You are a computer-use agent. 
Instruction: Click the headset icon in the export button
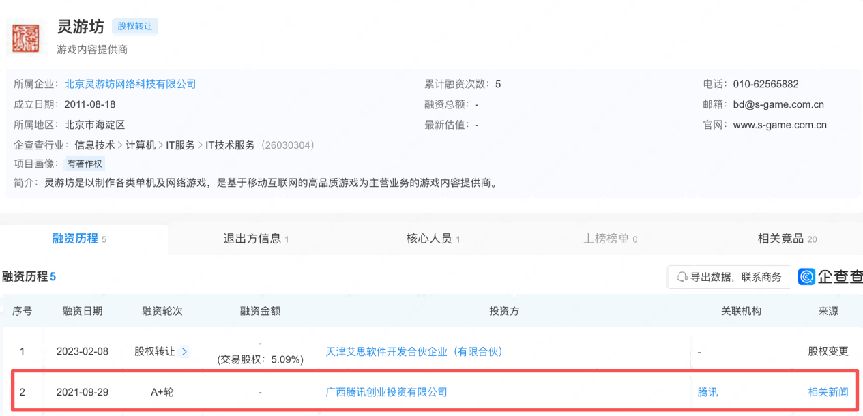tap(682, 277)
